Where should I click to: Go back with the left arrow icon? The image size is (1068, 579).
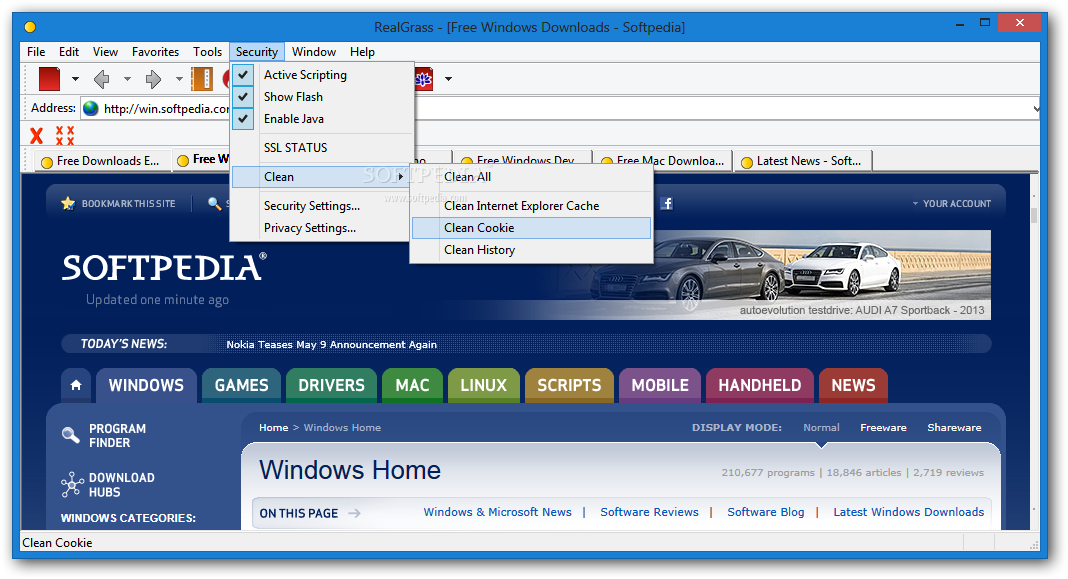101,79
